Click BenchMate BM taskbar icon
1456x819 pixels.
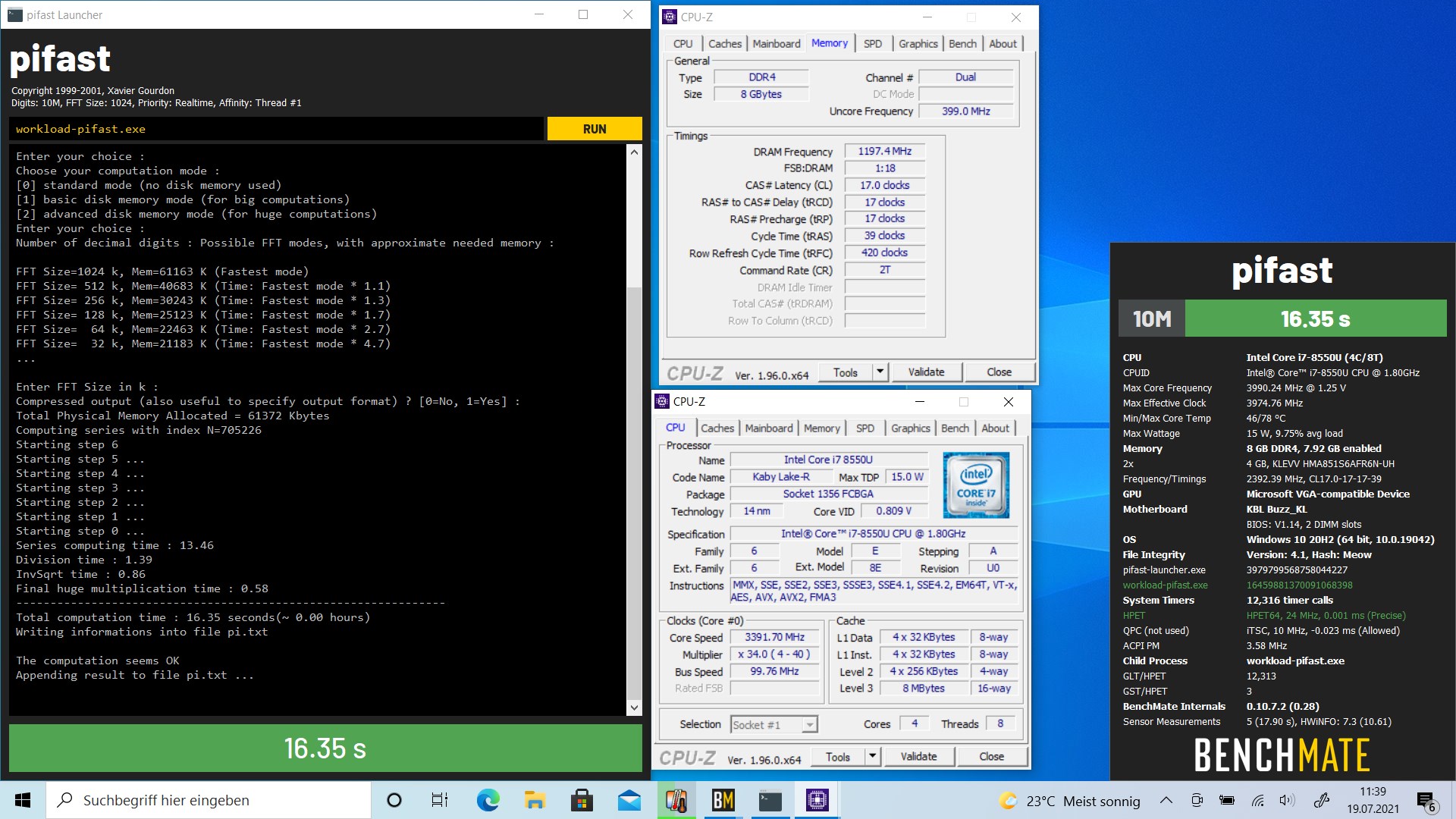coord(723,800)
